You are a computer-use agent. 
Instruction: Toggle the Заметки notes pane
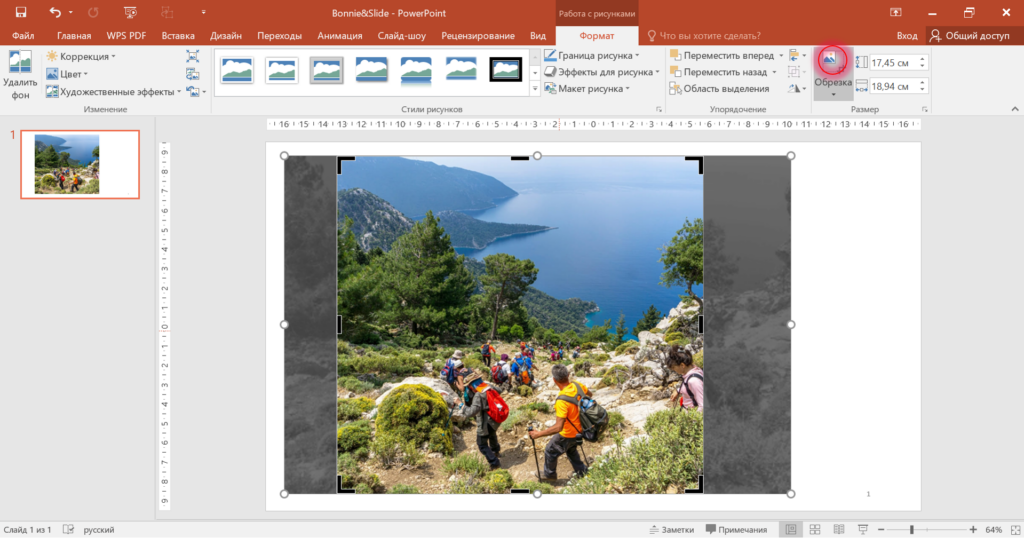672,530
